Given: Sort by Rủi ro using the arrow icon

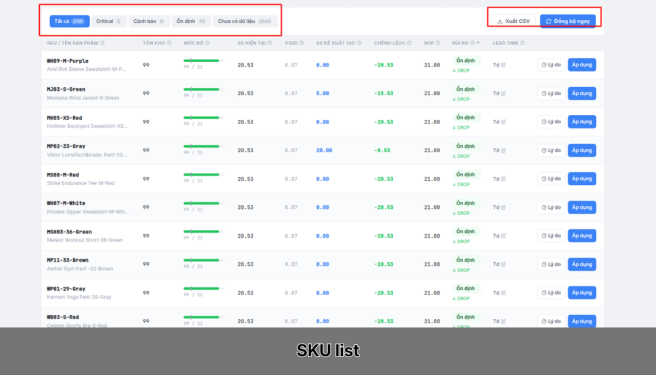Looking at the screenshot, I should tap(478, 43).
